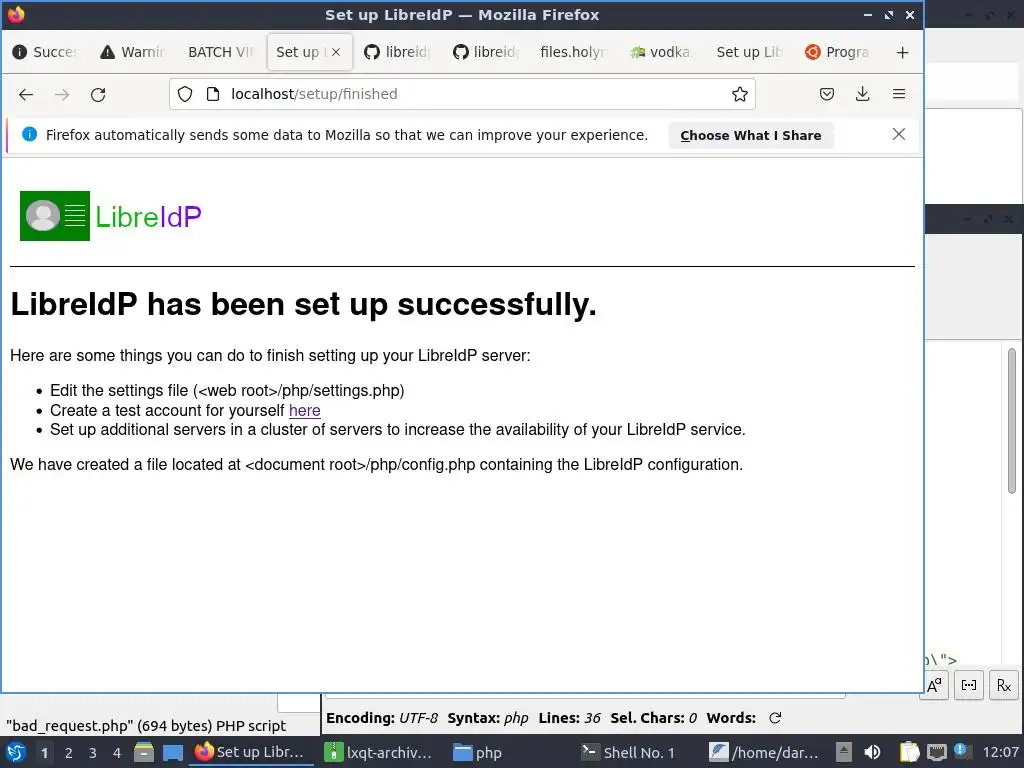
Task: Switch to the vodka tab
Action: (661, 52)
